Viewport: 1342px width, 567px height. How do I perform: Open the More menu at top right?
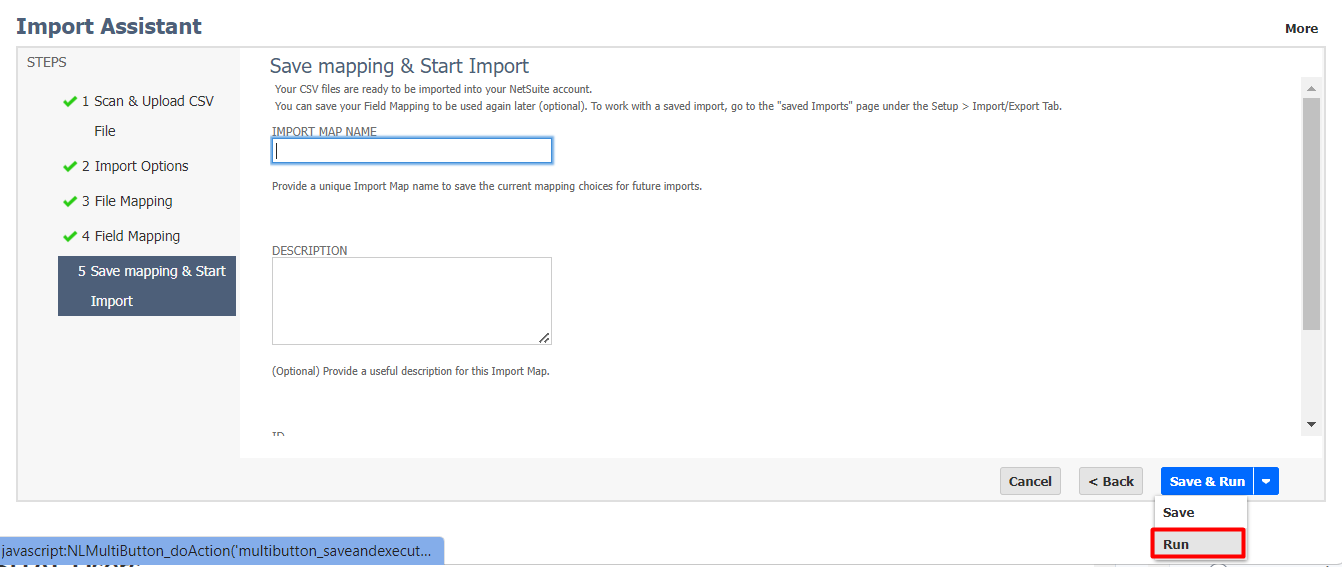[1301, 29]
